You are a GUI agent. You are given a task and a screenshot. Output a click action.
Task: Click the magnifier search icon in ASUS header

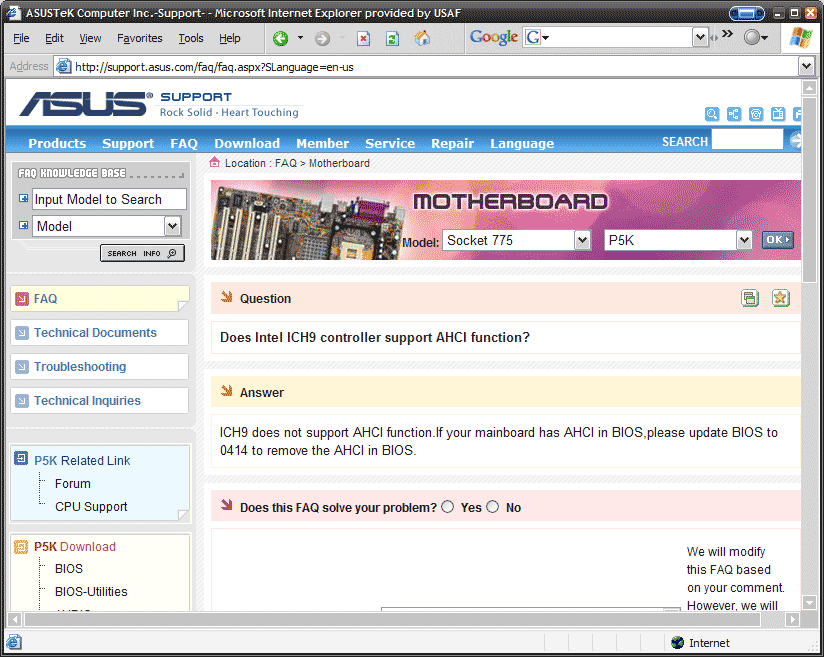(712, 114)
